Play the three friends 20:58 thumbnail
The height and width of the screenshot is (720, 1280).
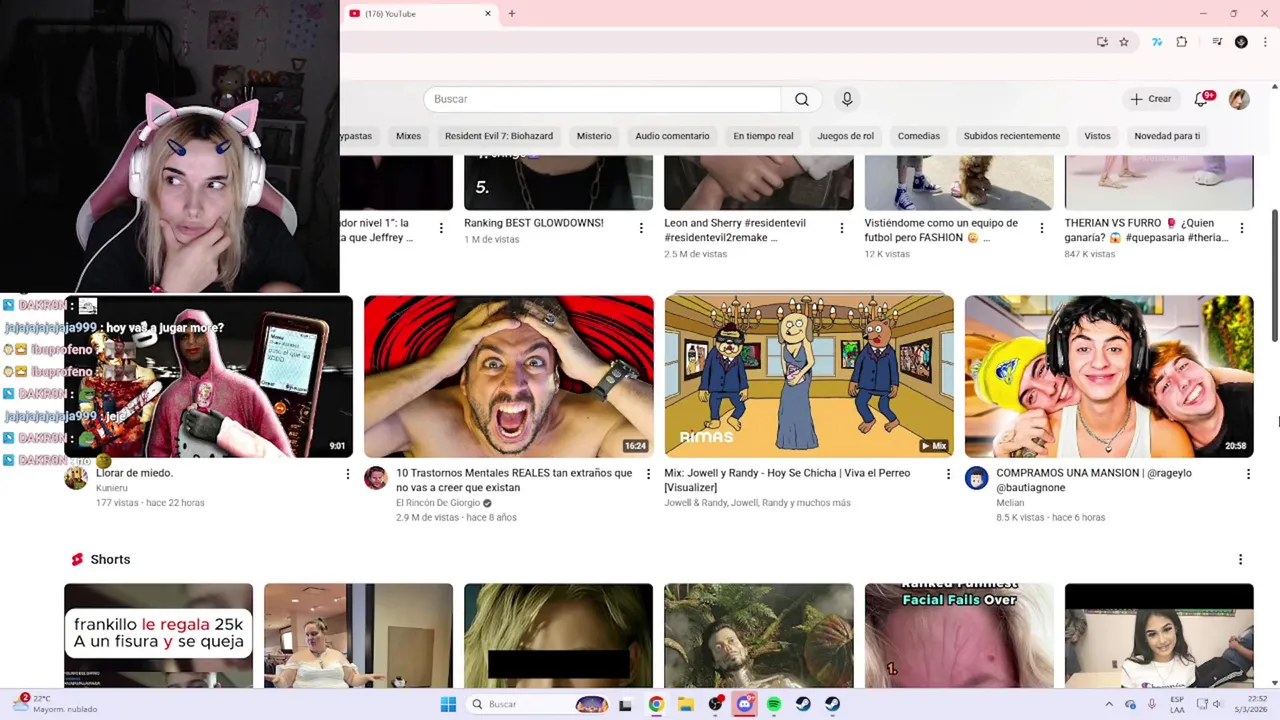(1109, 376)
